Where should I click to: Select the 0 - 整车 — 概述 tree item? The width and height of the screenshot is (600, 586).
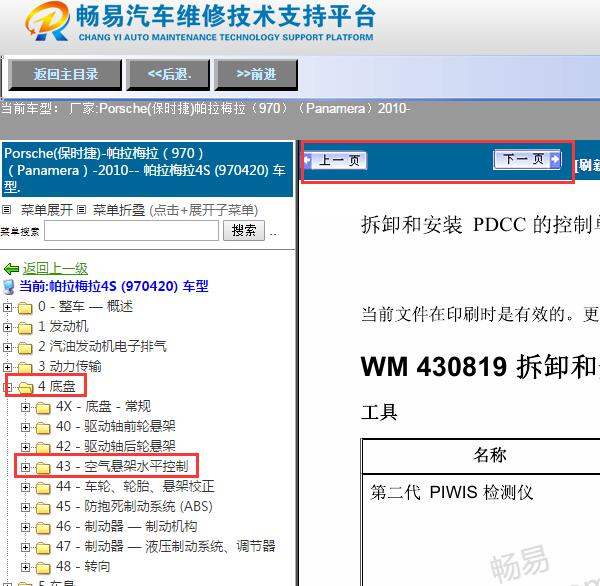85,307
